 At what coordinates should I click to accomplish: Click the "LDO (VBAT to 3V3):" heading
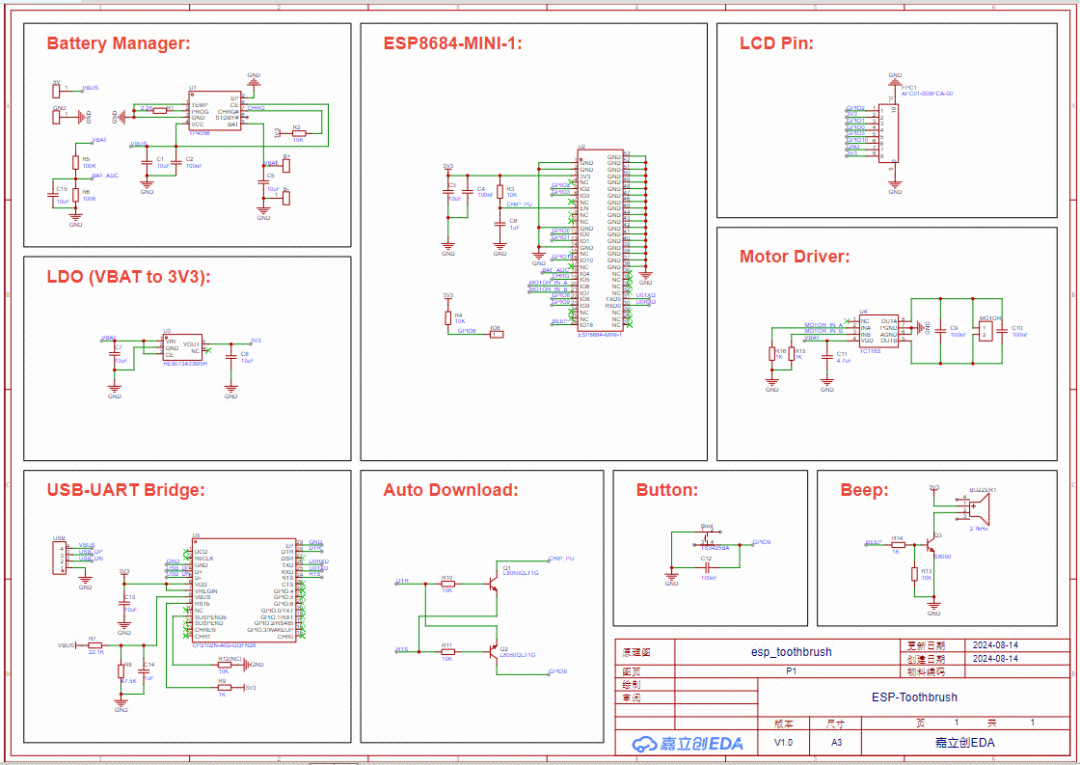point(129,277)
